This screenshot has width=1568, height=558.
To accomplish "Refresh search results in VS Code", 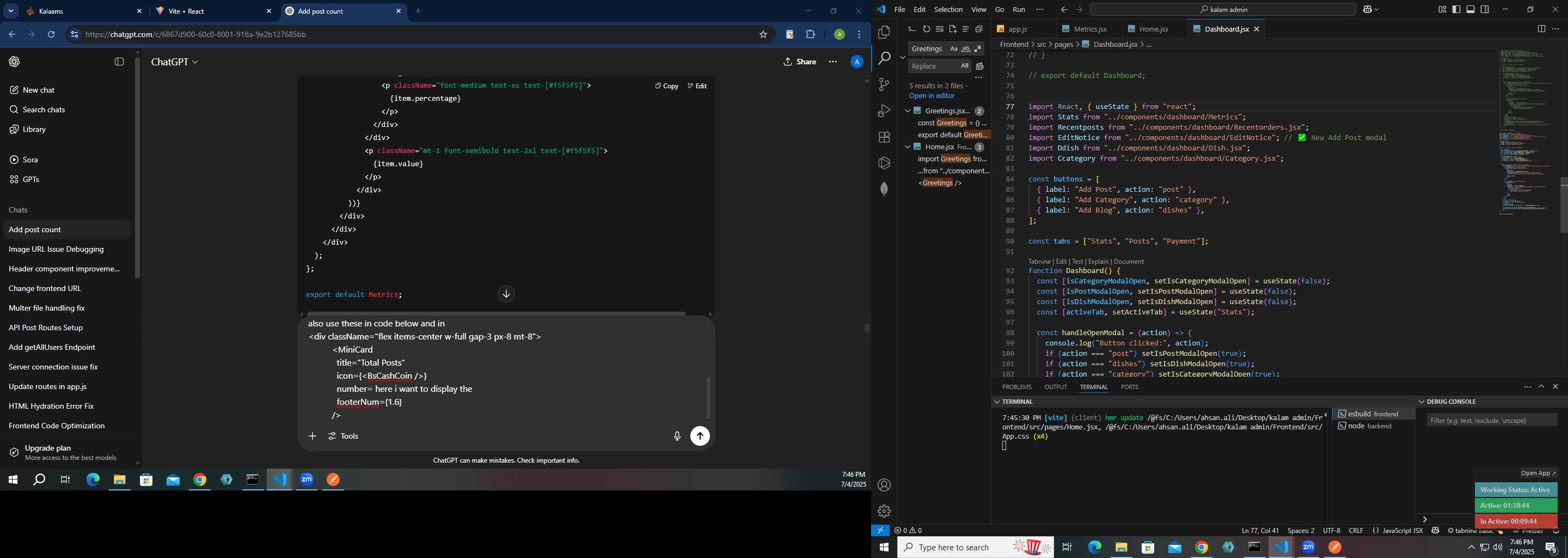I will point(927,29).
